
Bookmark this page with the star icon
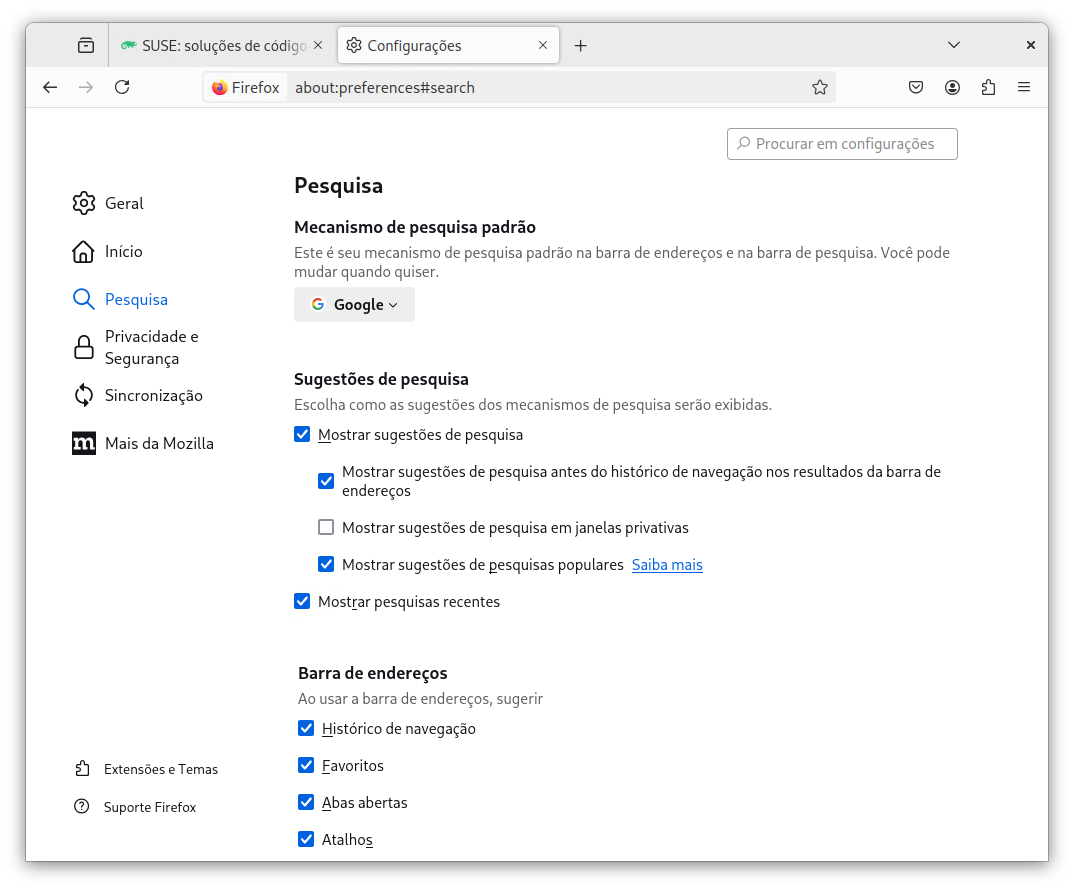coord(820,87)
